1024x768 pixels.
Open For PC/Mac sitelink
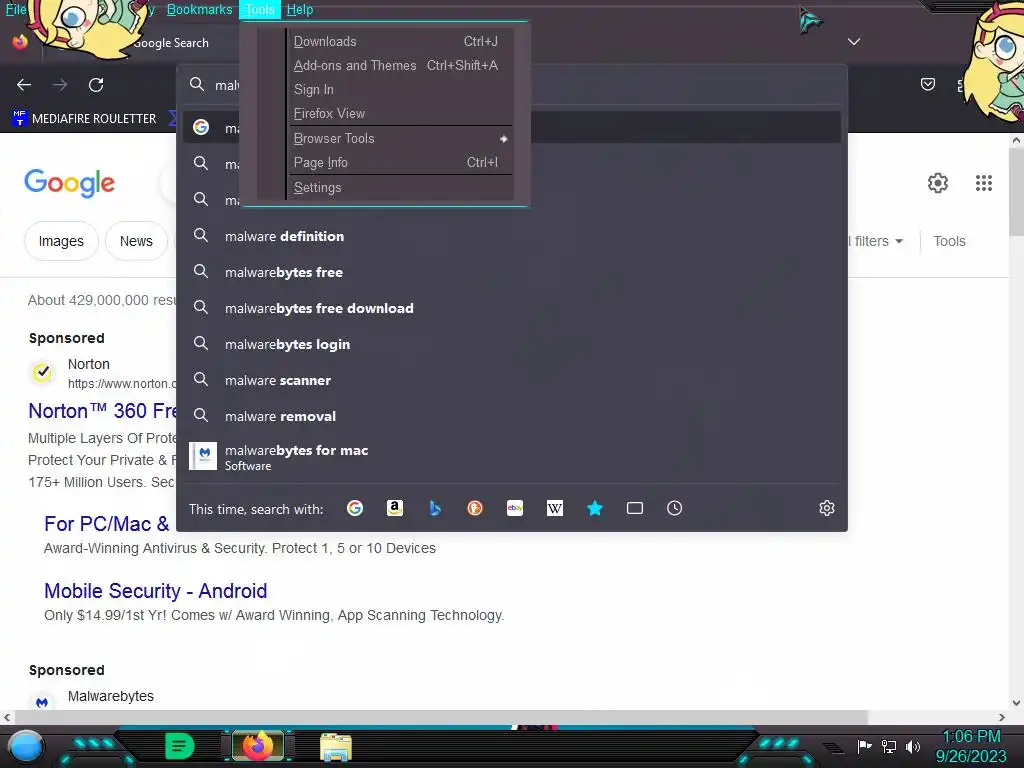(106, 524)
